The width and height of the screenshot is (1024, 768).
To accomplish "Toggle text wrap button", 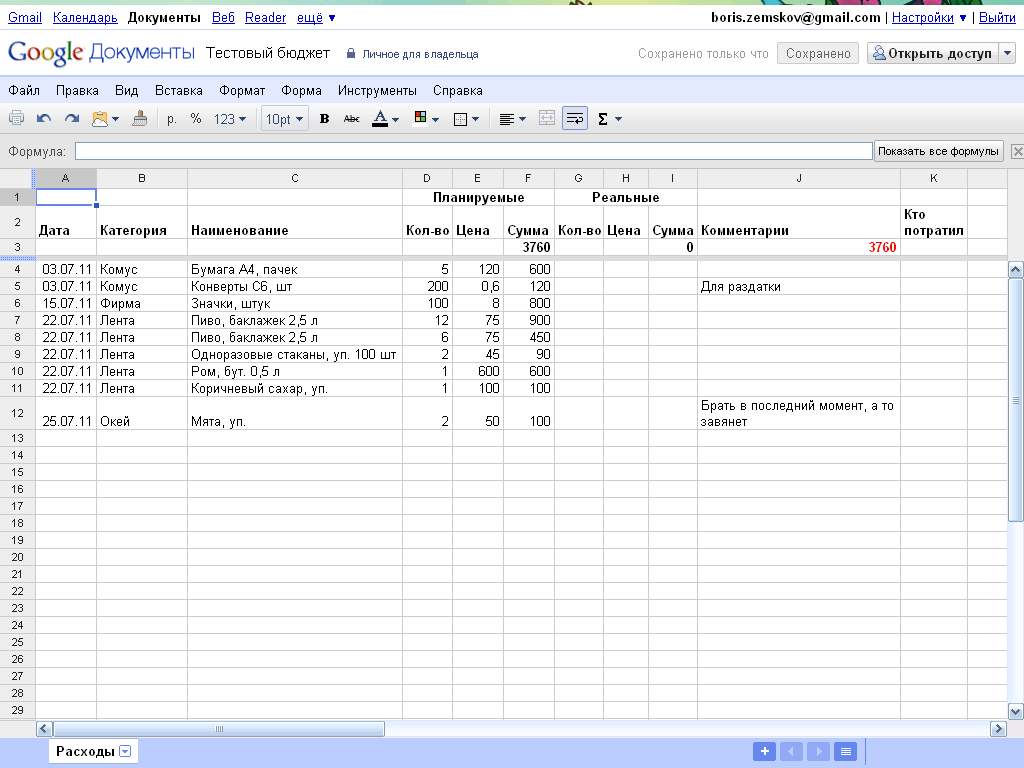I will [x=574, y=119].
